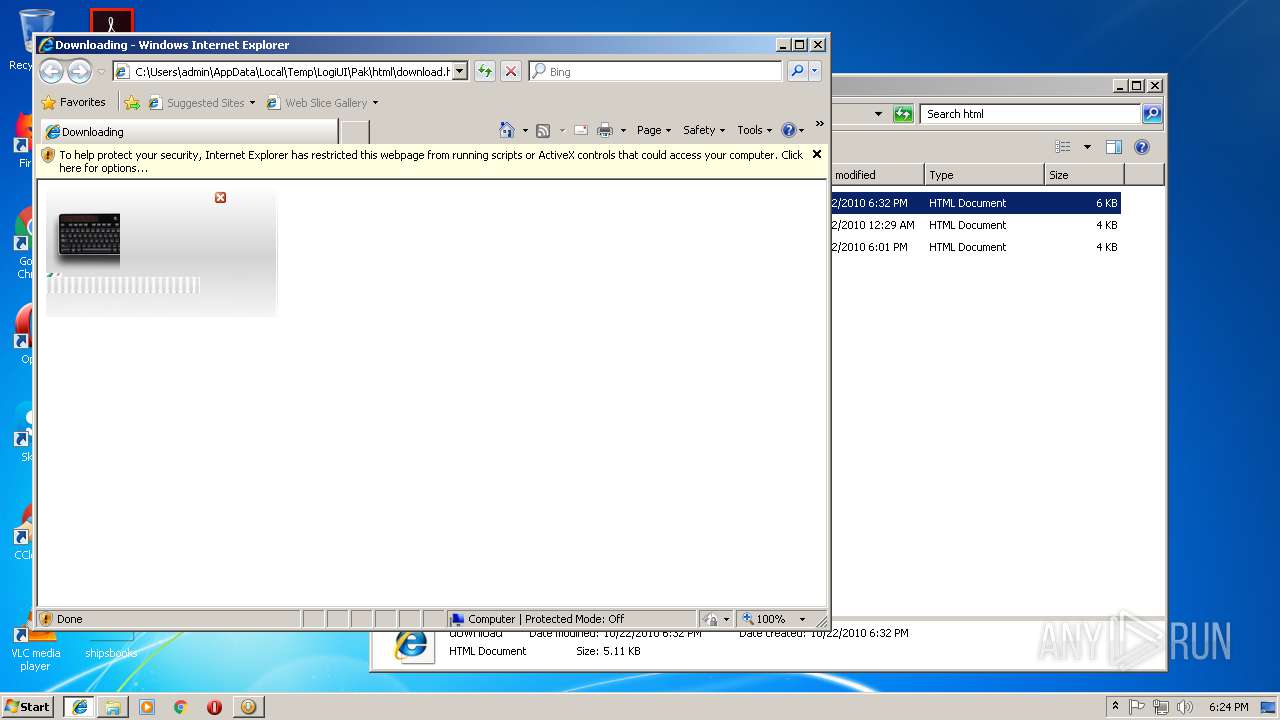Sort by Type column header
1280x720 pixels.
[x=984, y=175]
